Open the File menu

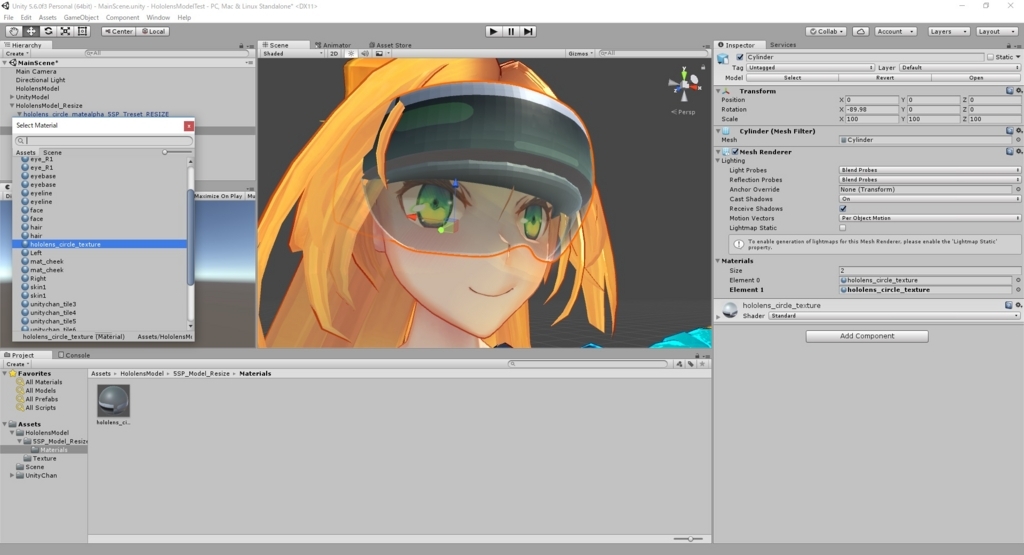pyautogui.click(x=8, y=18)
